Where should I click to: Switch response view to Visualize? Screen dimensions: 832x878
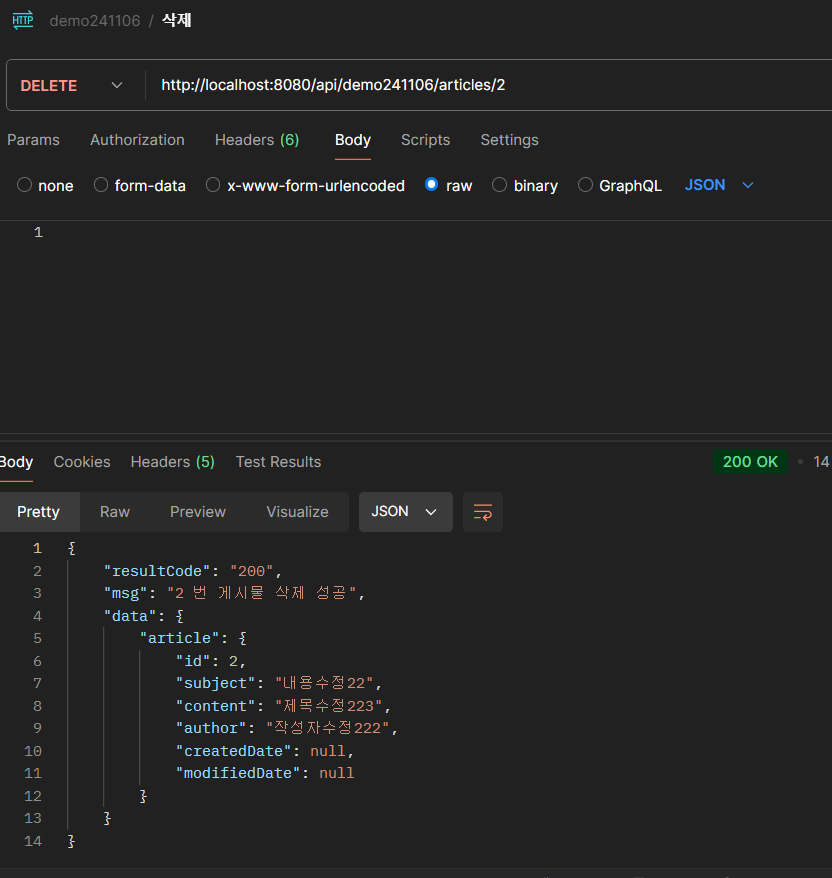297,512
